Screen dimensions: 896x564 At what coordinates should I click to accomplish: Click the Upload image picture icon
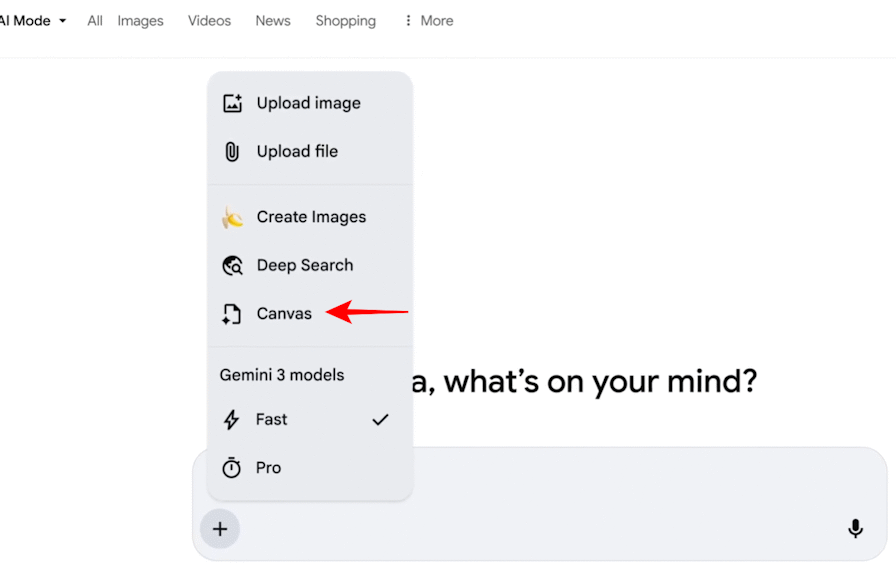coord(232,103)
